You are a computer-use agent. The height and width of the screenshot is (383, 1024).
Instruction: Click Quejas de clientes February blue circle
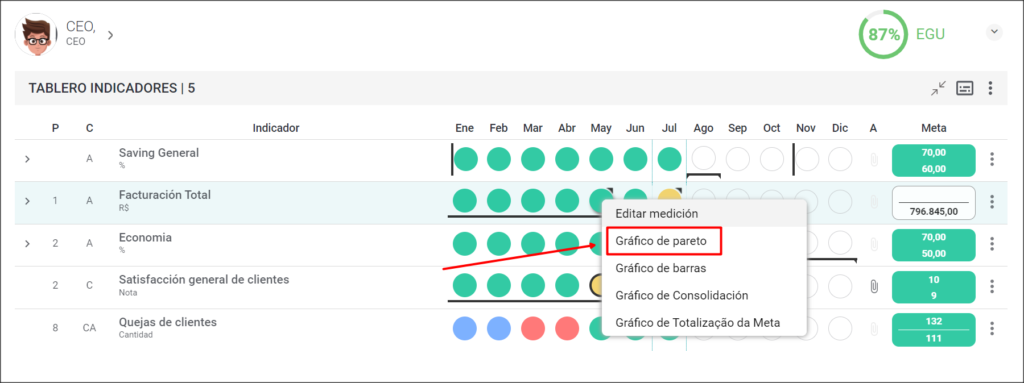pos(499,328)
